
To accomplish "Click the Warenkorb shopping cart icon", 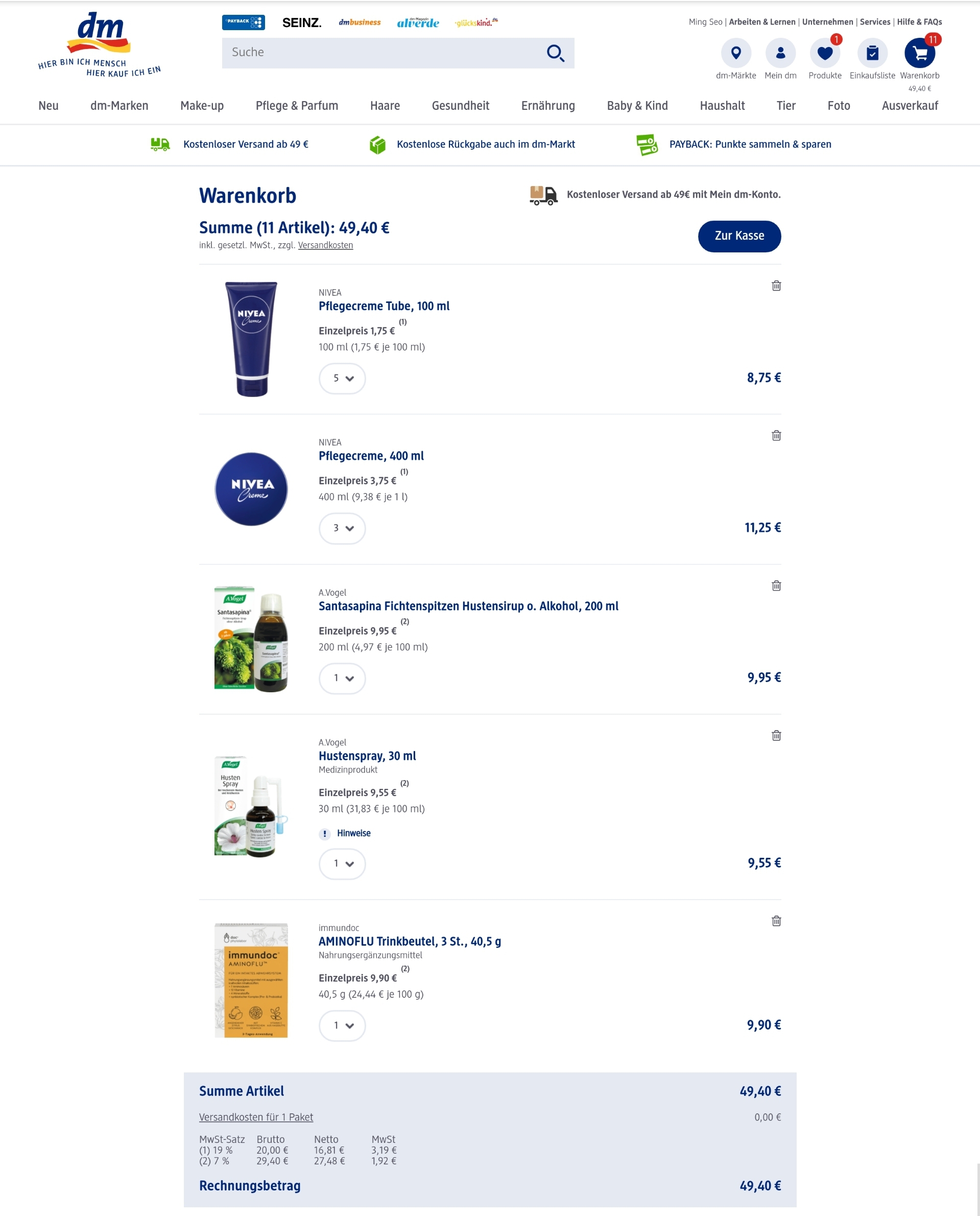I will 920,53.
